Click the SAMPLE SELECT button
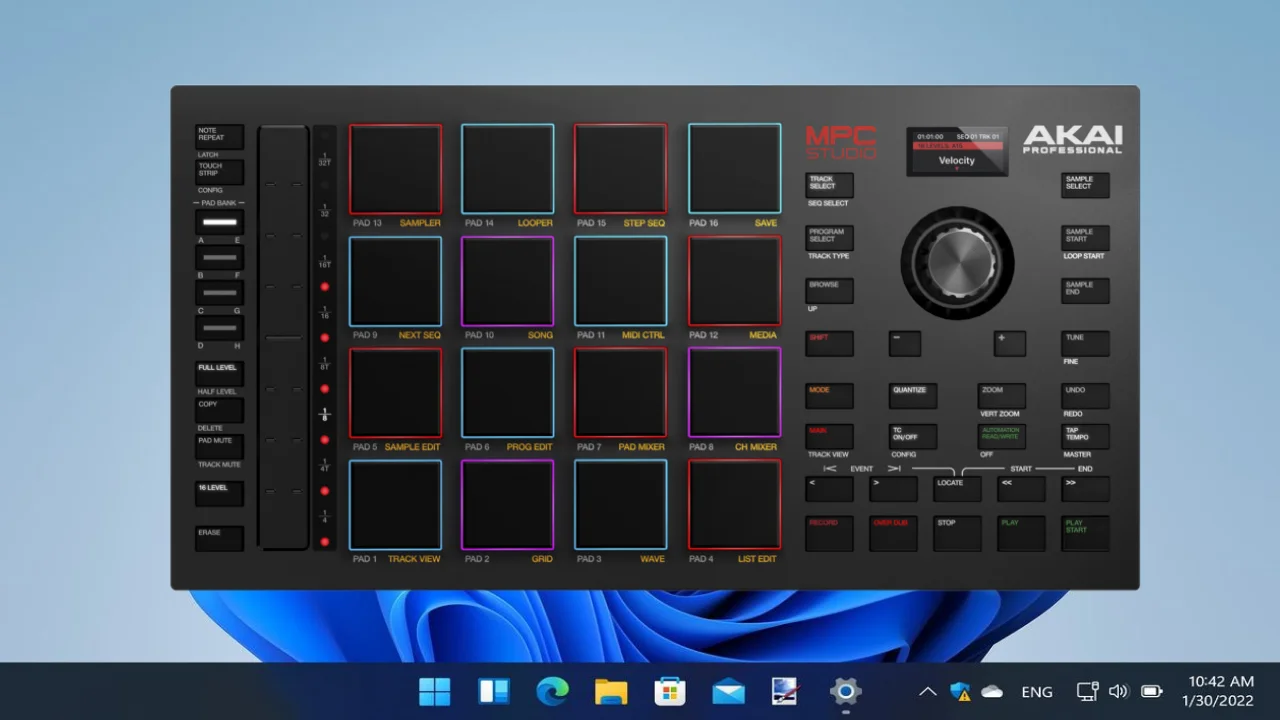Viewport: 1280px width, 720px height. [x=1086, y=185]
